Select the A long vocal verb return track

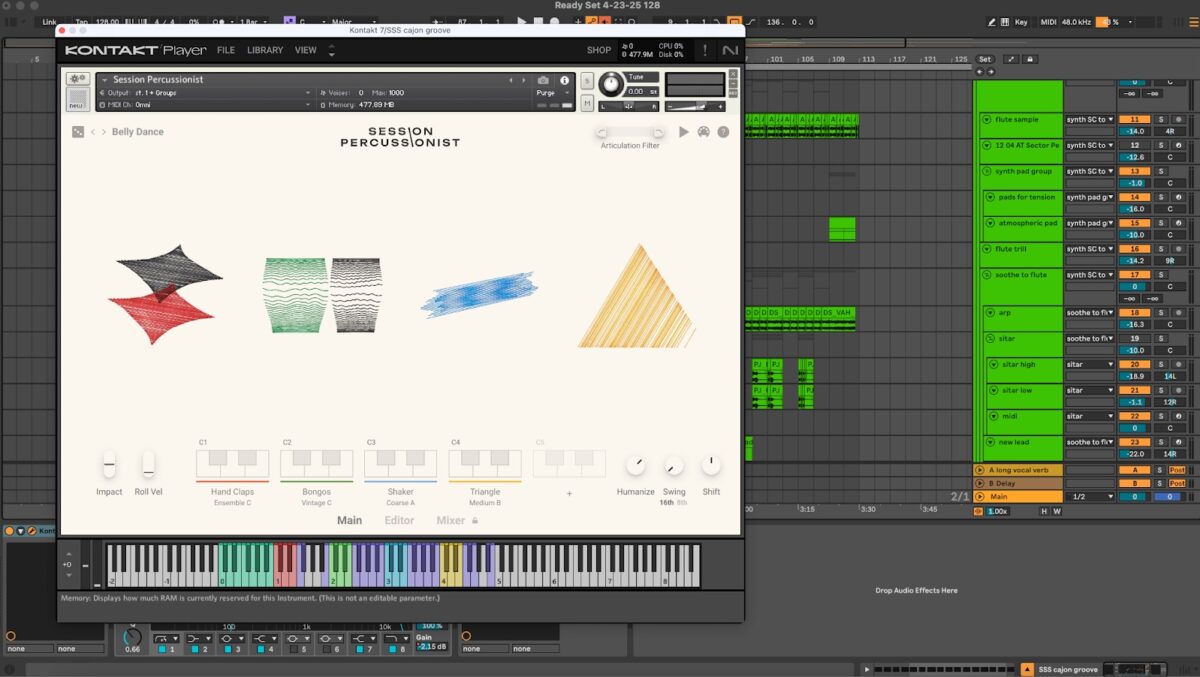[1020, 470]
